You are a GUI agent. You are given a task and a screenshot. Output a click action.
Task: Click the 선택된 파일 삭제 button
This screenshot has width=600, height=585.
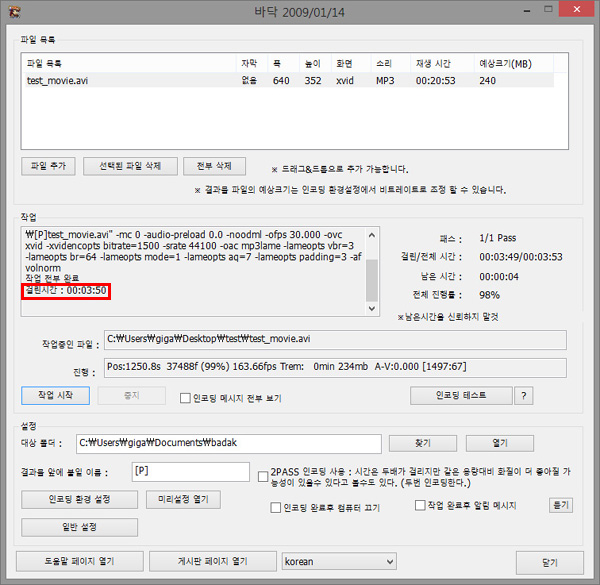click(130, 166)
